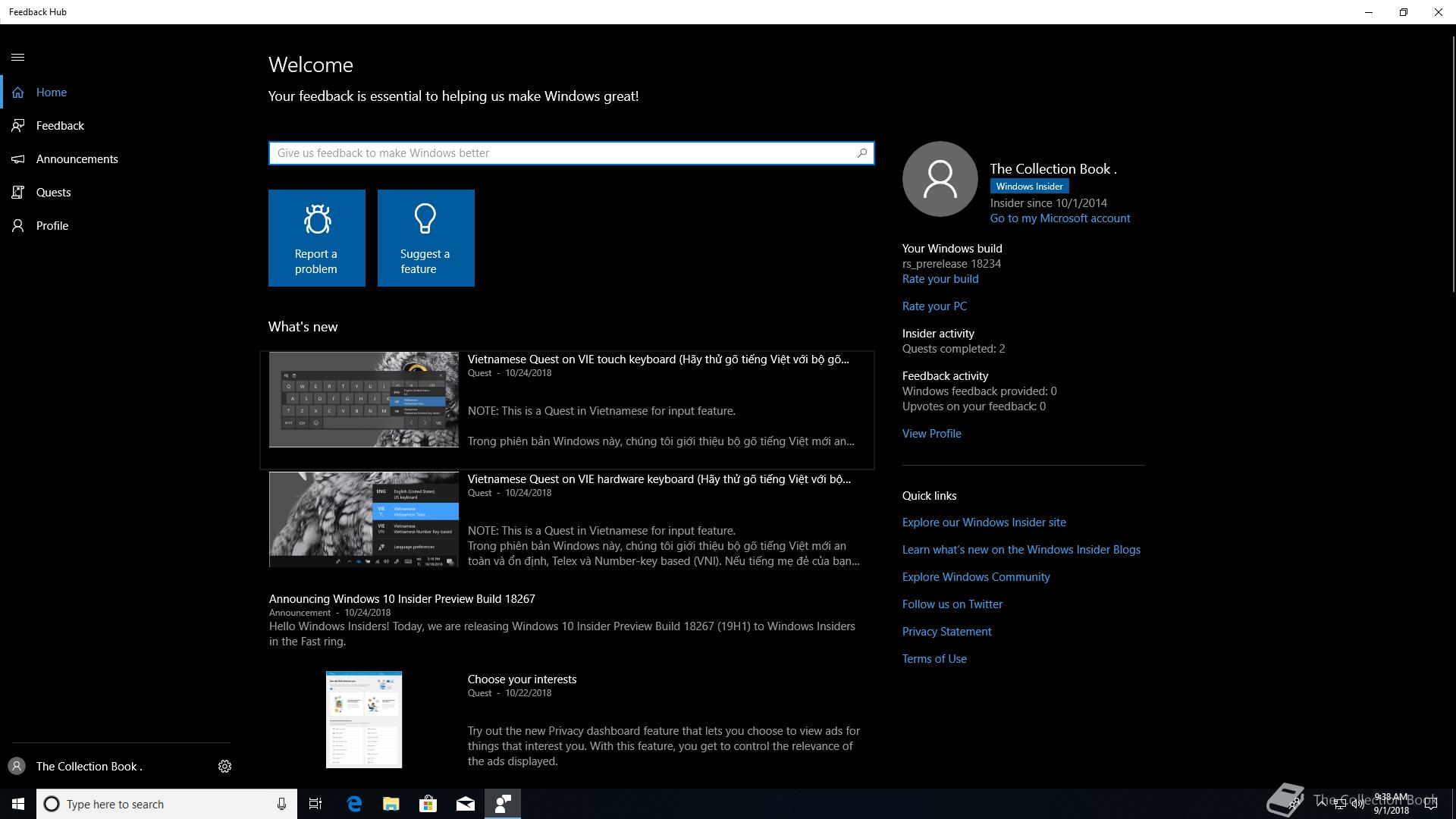Click the network tray icon
Viewport: 1456px width, 819px height.
[1340, 804]
